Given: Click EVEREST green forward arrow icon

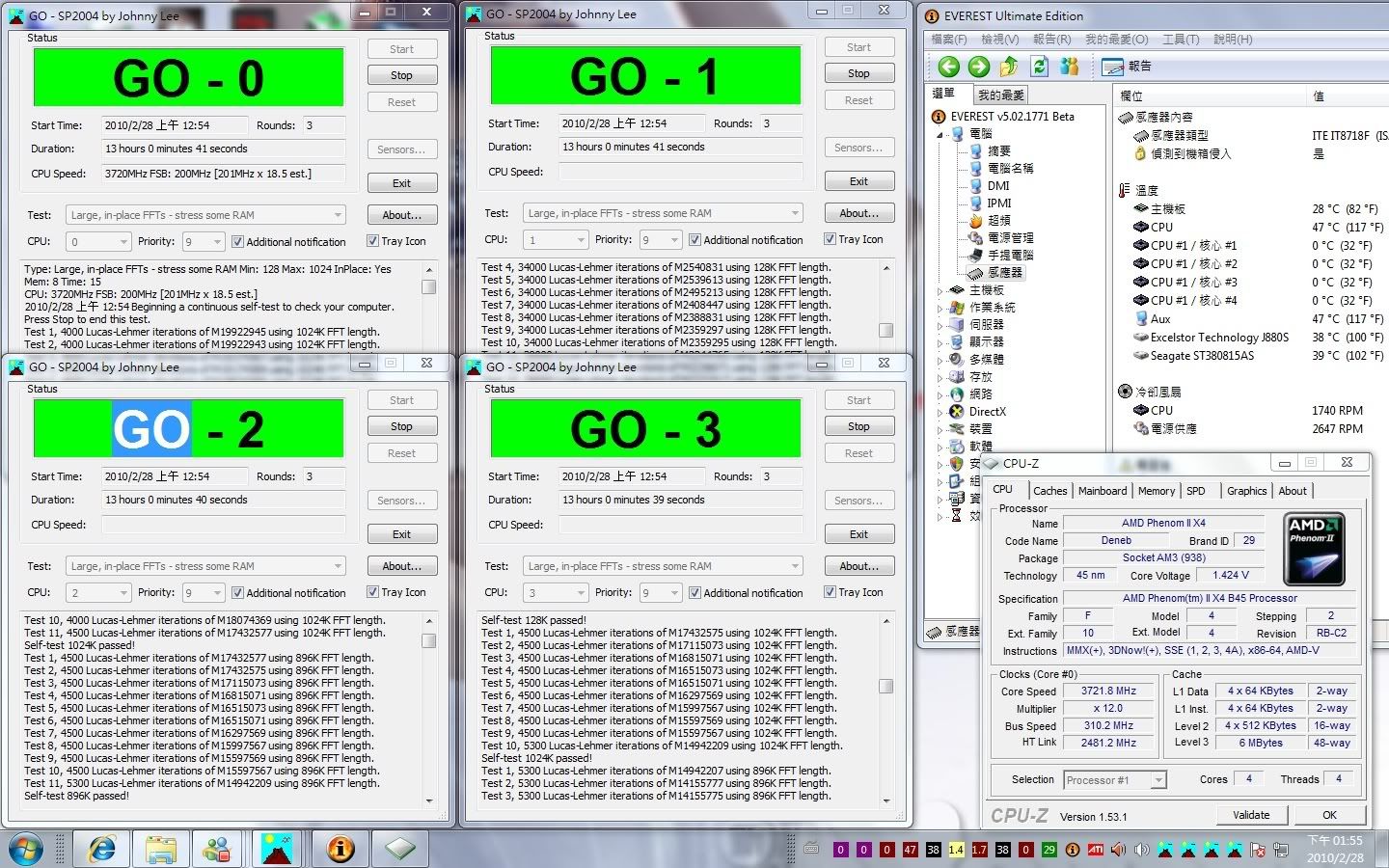Looking at the screenshot, I should 979,66.
